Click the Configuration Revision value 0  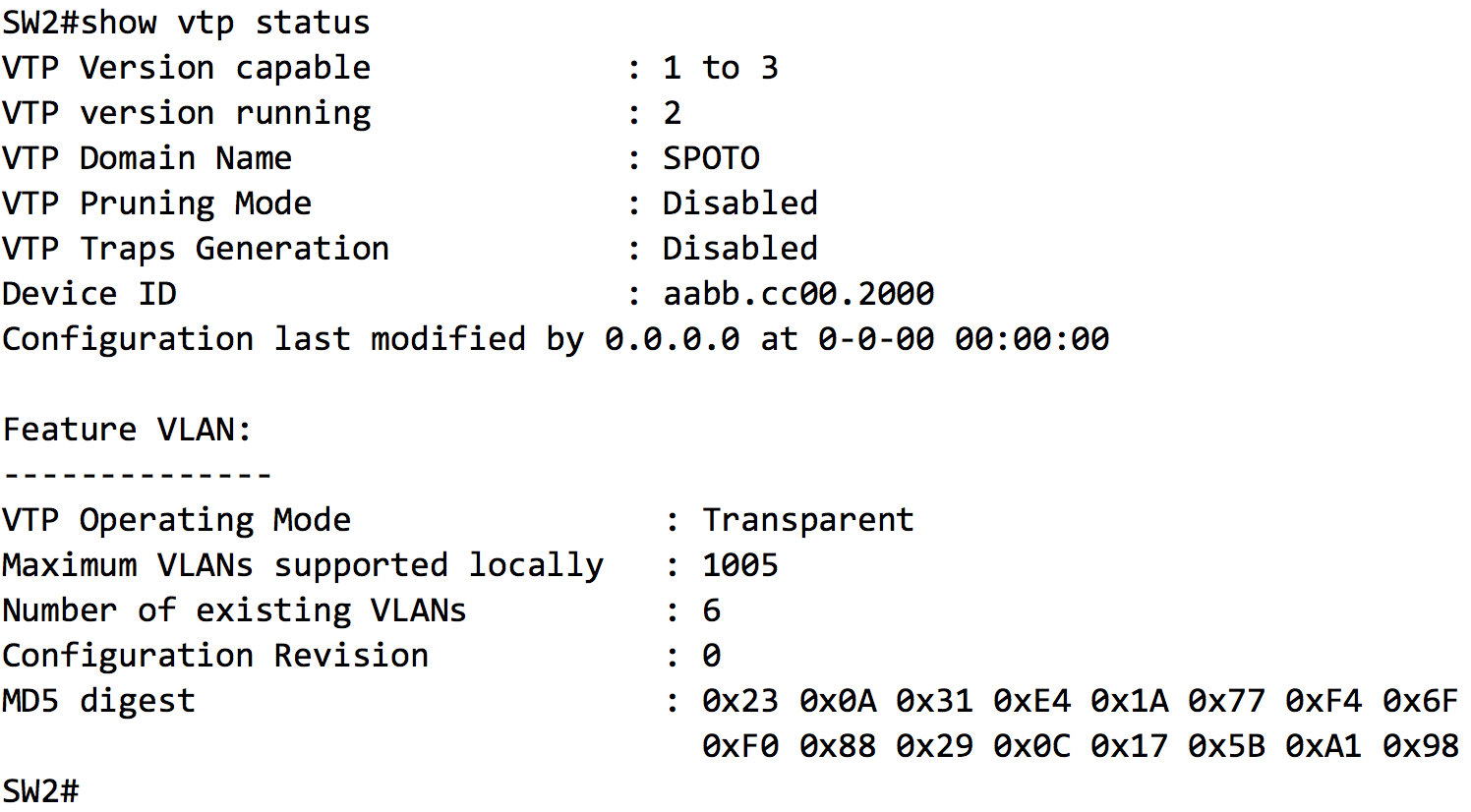point(711,656)
